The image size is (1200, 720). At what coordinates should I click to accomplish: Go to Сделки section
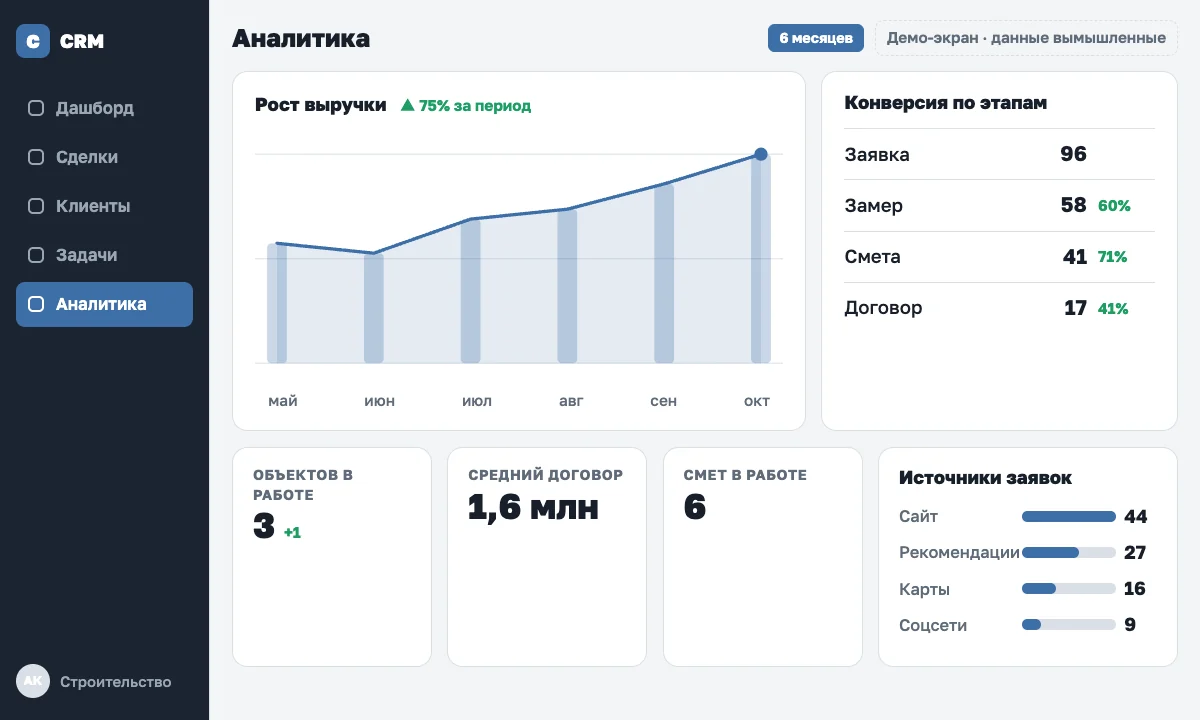[104, 157]
